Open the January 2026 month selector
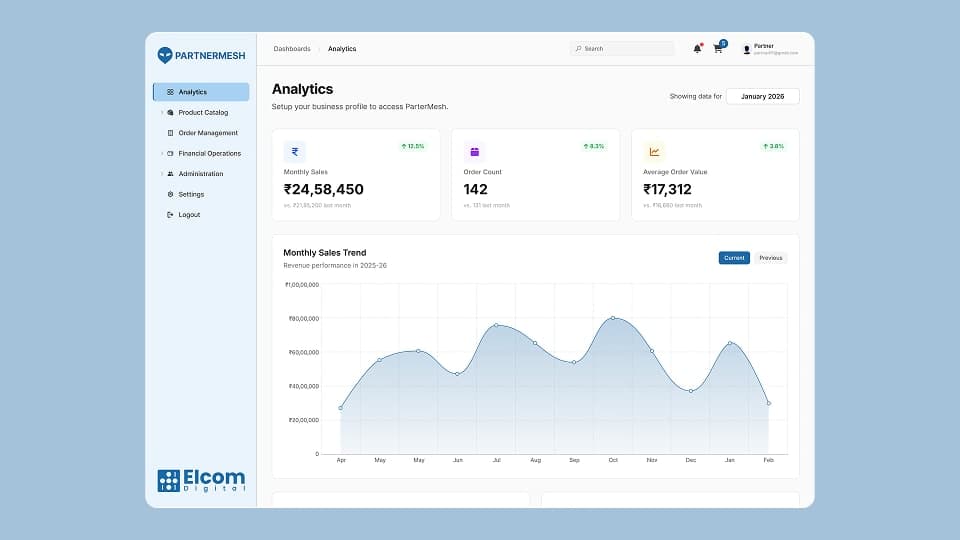 (x=762, y=97)
